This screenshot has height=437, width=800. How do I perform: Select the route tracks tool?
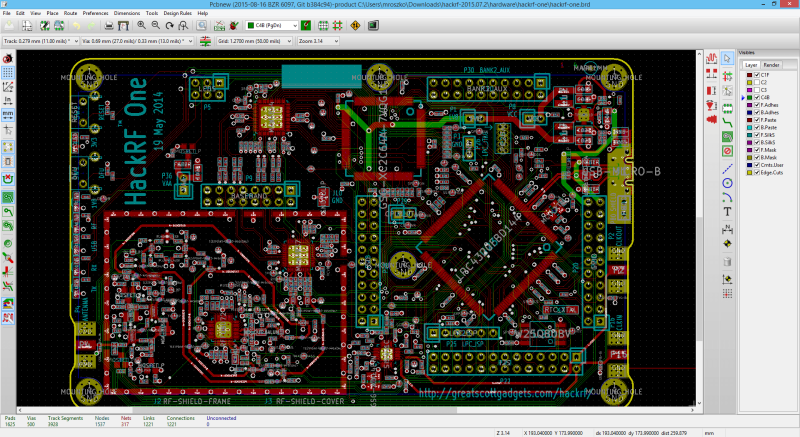point(728,121)
